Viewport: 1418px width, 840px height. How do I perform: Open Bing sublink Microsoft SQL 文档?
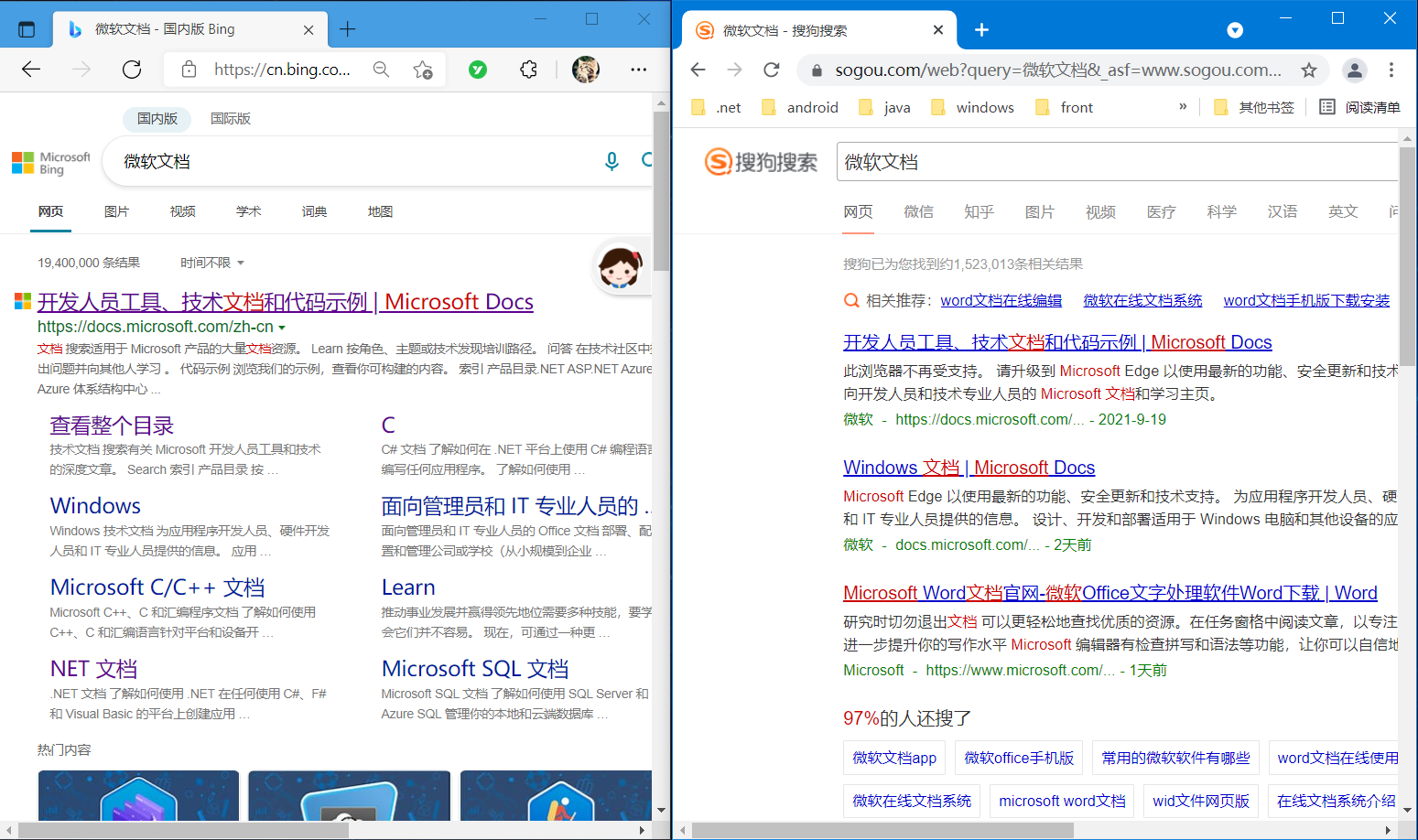pyautogui.click(x=475, y=669)
